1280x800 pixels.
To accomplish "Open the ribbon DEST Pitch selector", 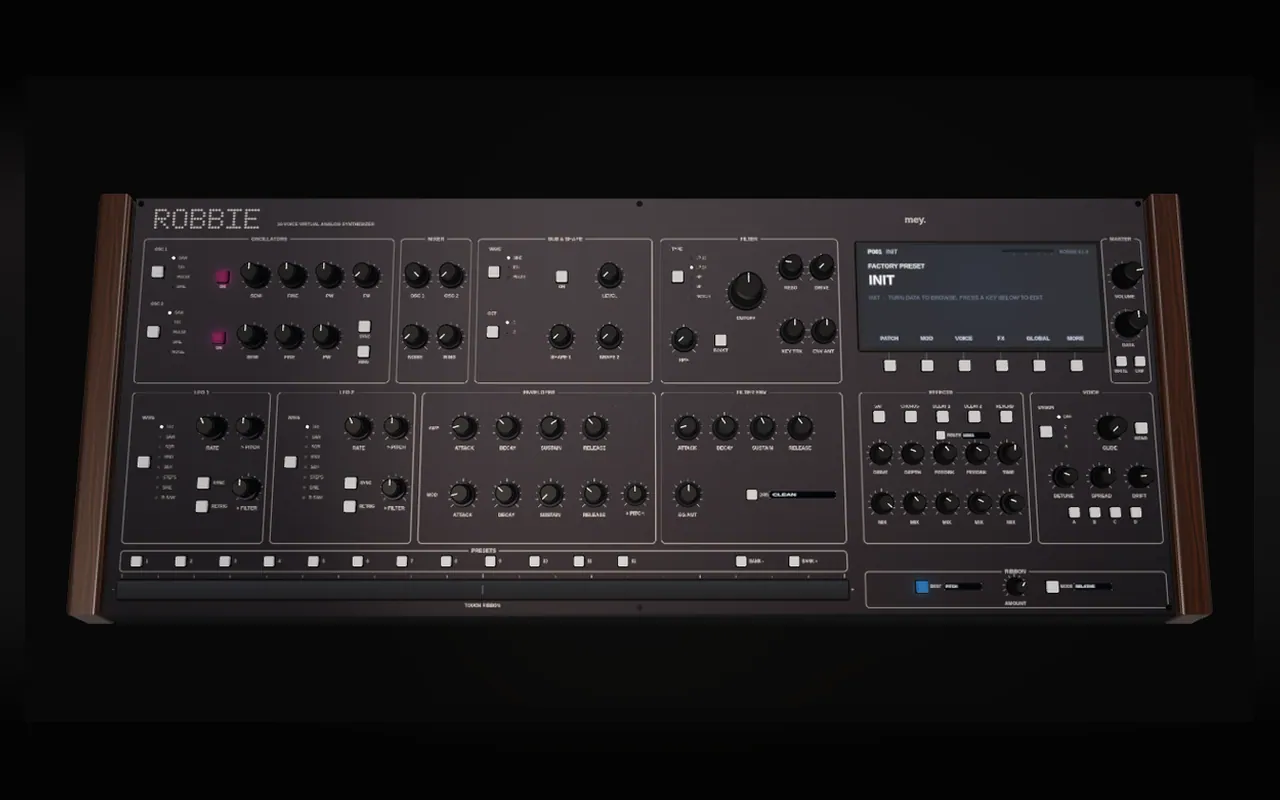I will tap(962, 587).
